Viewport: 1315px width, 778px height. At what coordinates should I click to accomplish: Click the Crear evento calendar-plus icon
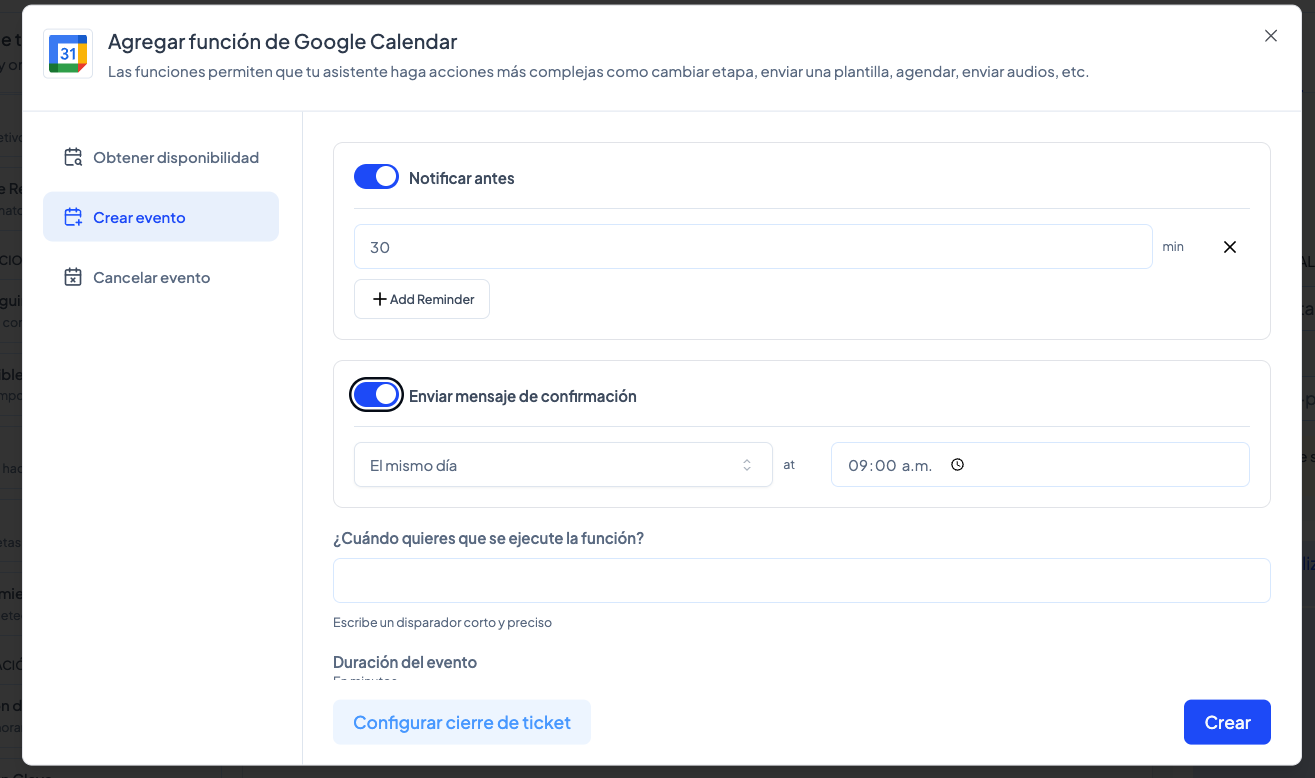coord(73,217)
